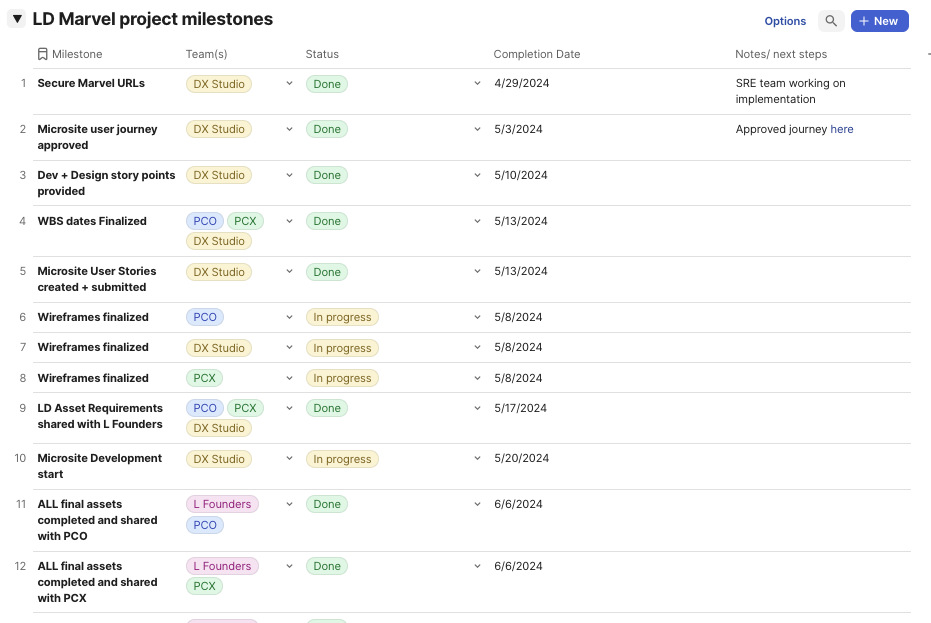The image size is (931, 623).
Task: Open Status dropdown for Secure Marvel URLs
Action: point(477,83)
